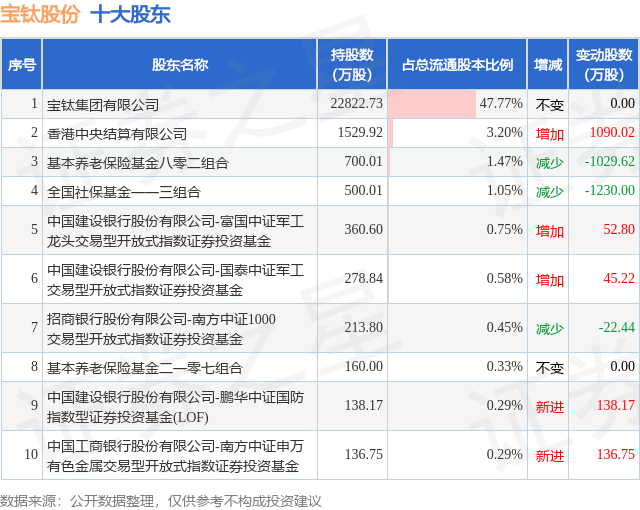640x510 pixels.
Task: Click shareholder 香港中央结算有限公司
Action: 117,134
